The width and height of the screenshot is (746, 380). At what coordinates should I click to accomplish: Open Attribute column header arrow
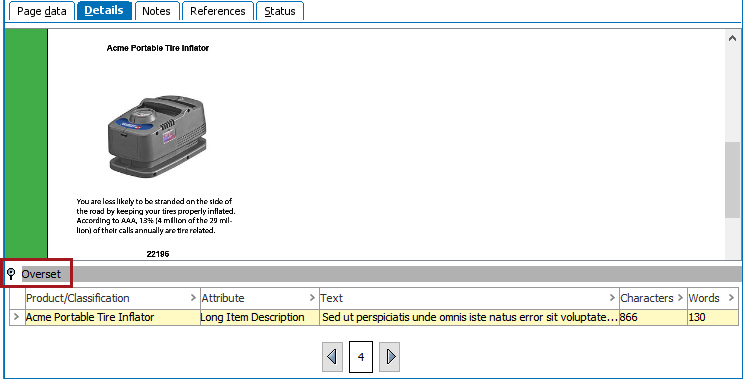[312, 298]
